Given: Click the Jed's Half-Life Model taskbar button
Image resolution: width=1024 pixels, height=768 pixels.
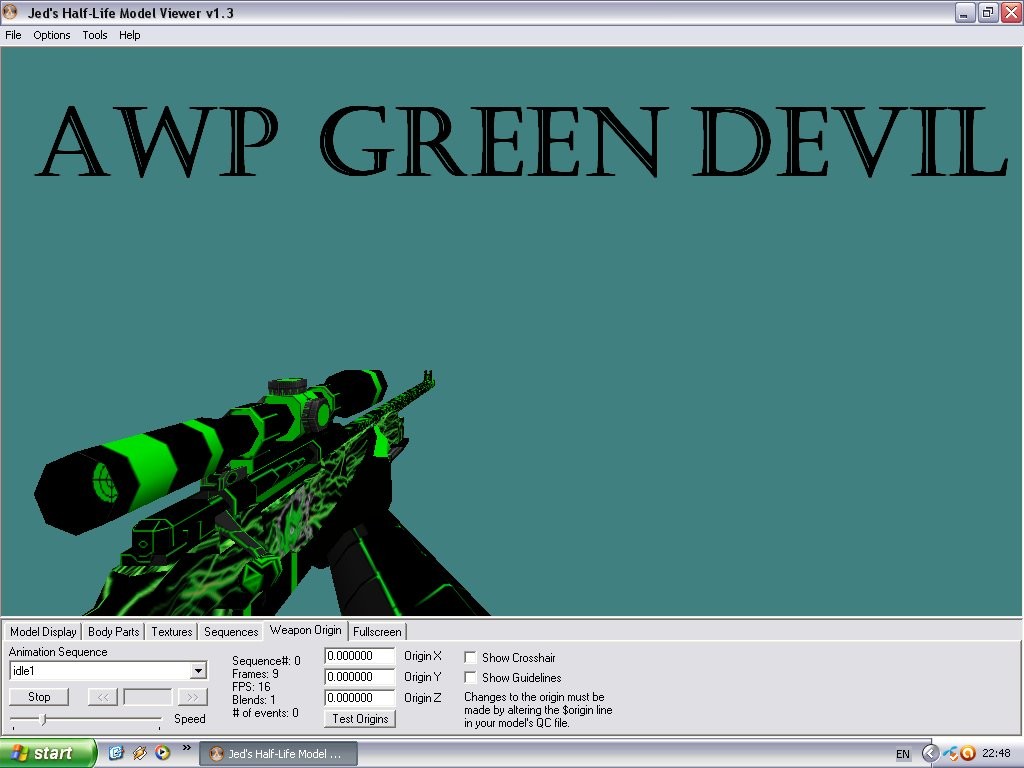Looking at the screenshot, I should [x=278, y=754].
